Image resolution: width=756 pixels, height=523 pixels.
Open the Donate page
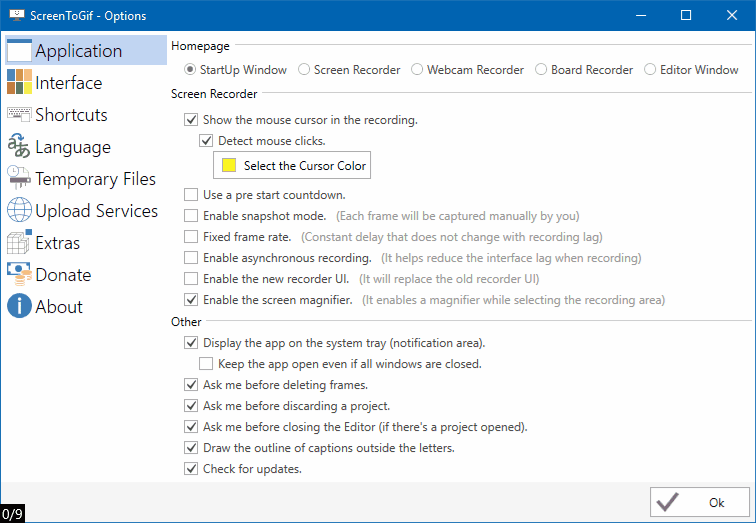tap(86, 275)
